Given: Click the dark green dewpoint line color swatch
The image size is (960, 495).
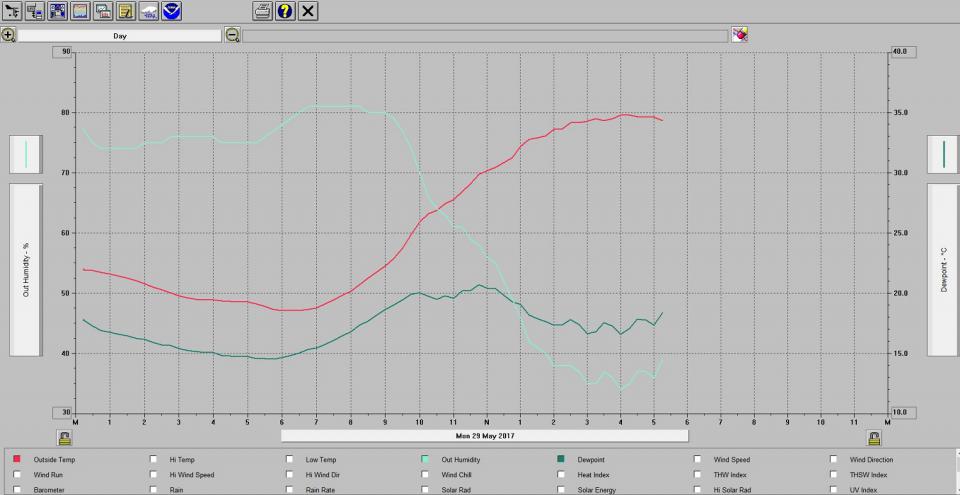Looking at the screenshot, I should [x=943, y=154].
